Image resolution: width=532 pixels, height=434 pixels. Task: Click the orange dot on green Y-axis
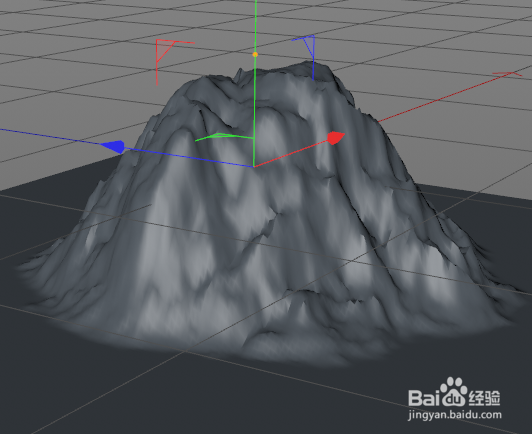[255, 54]
